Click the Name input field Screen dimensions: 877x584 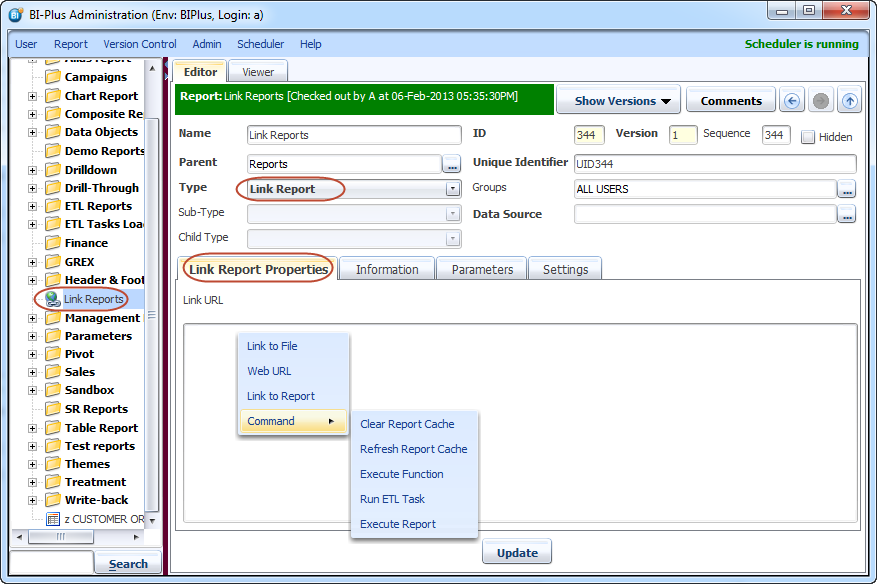coord(353,135)
